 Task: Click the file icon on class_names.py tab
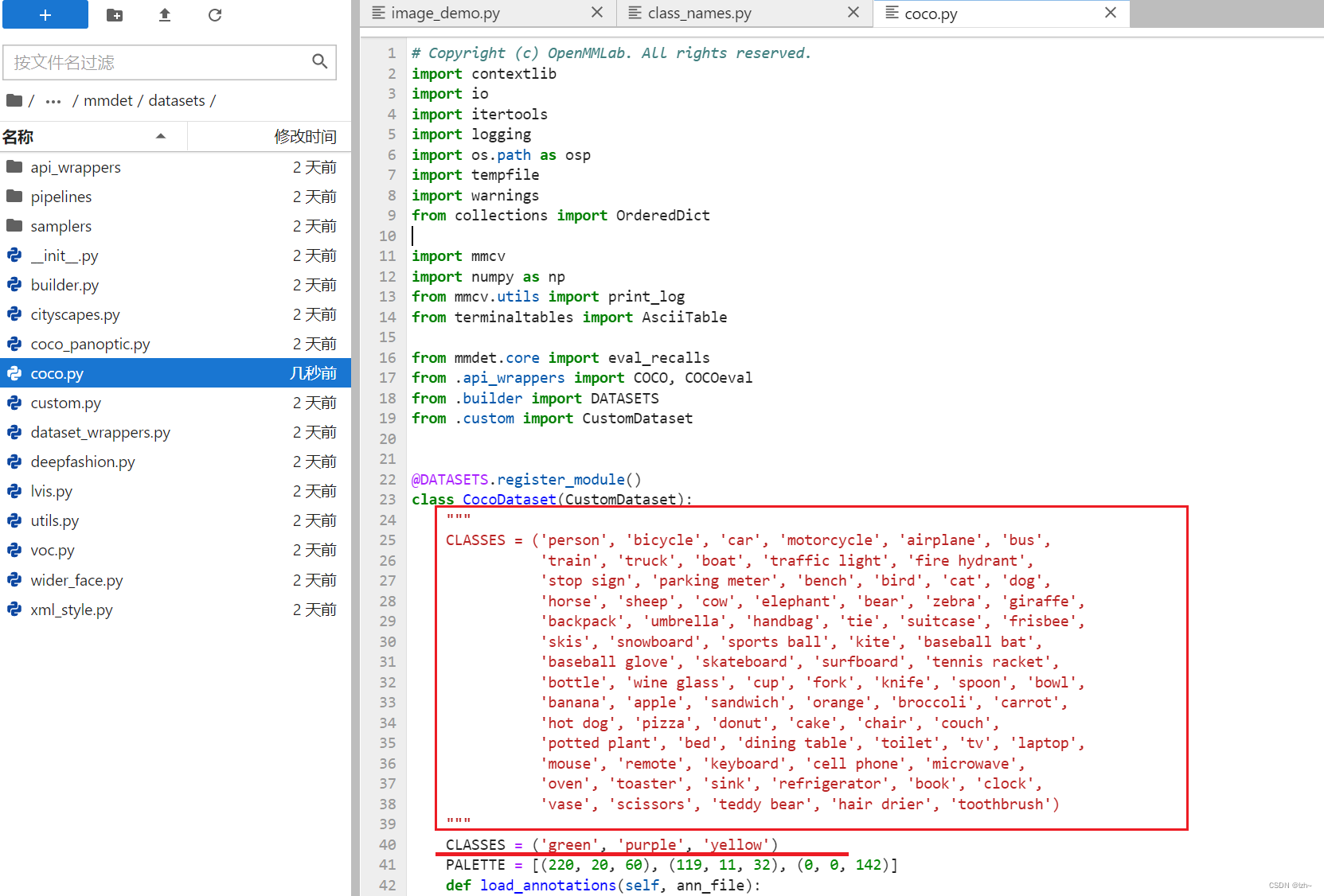pyautogui.click(x=635, y=13)
